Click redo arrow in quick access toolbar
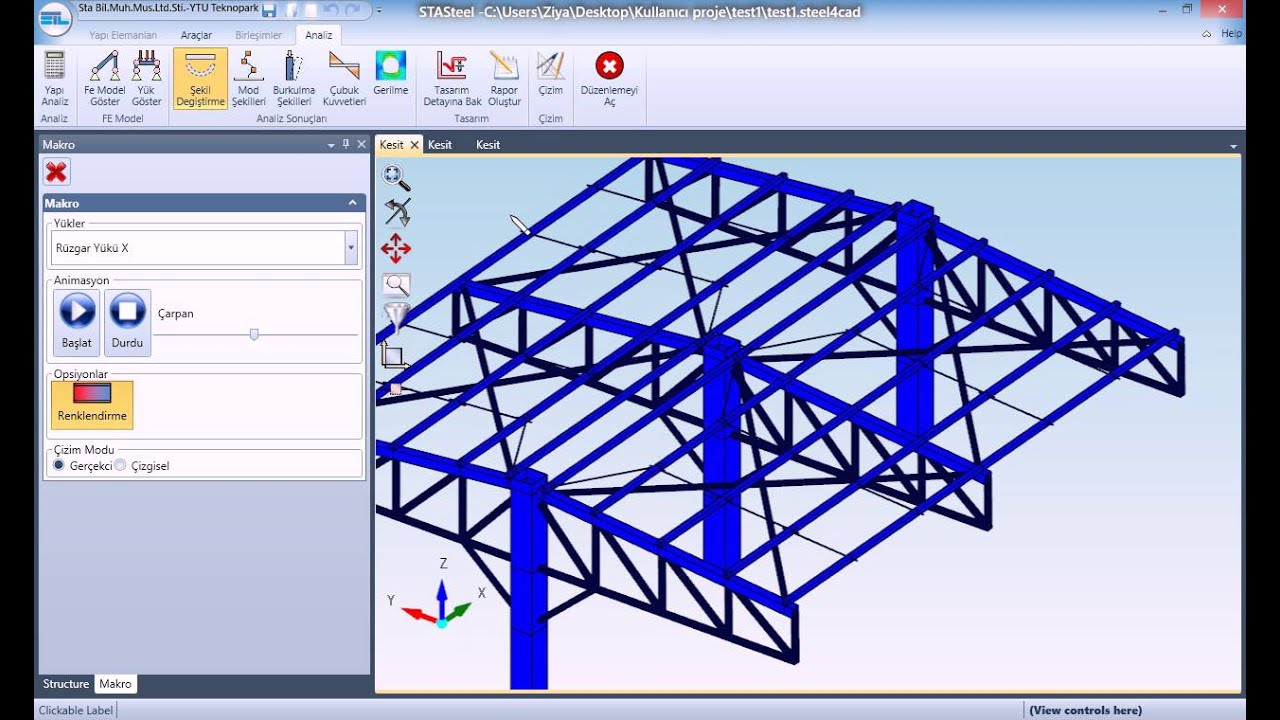The height and width of the screenshot is (720, 1280). point(352,10)
